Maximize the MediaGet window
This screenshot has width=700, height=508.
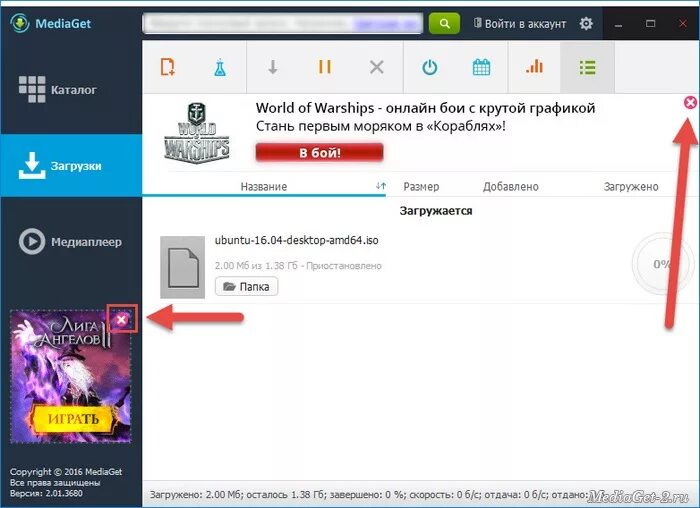[x=650, y=23]
